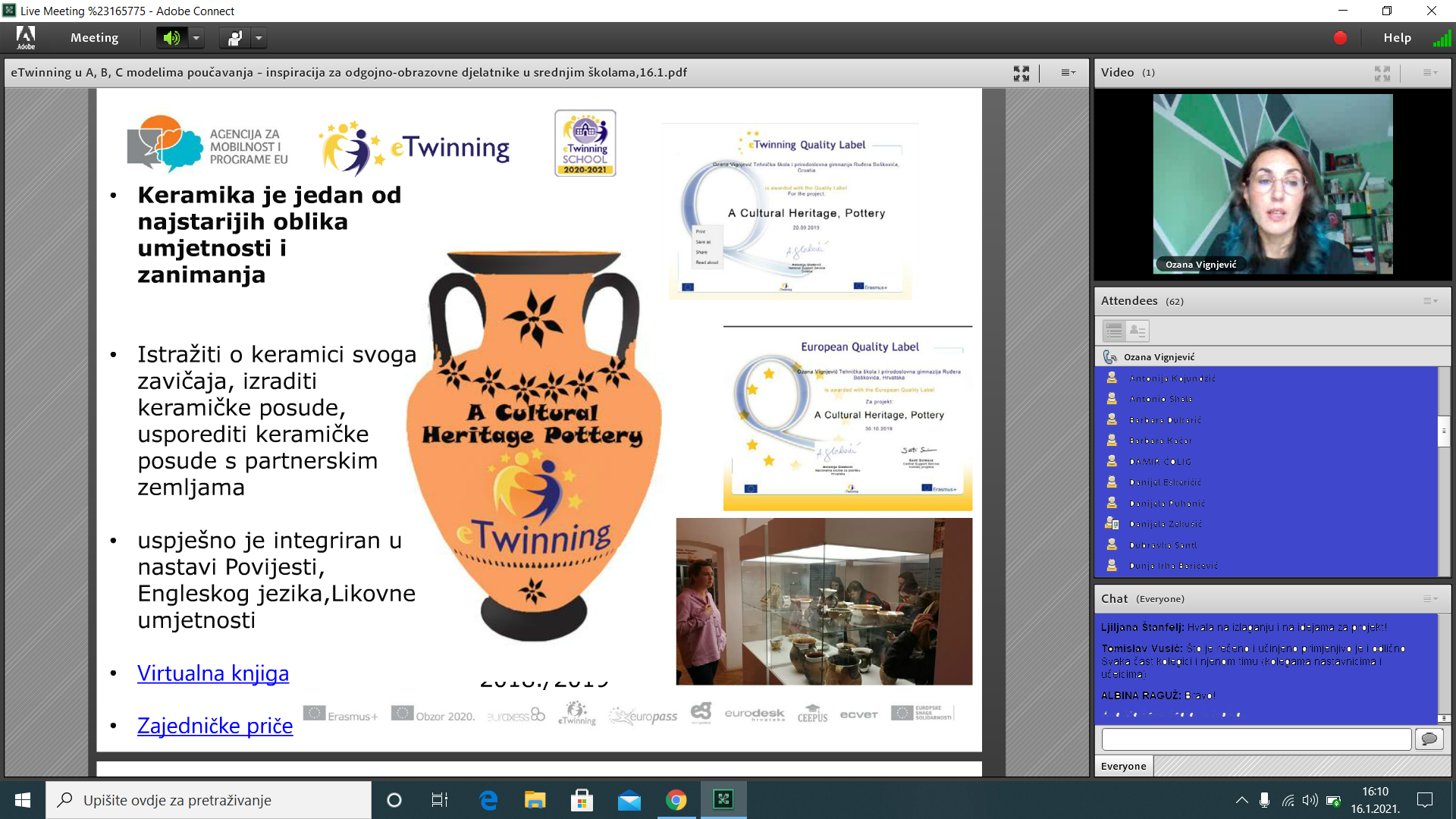Screen dimensions: 1456x819
Task: Click the red recording indicator
Action: tap(1340, 38)
